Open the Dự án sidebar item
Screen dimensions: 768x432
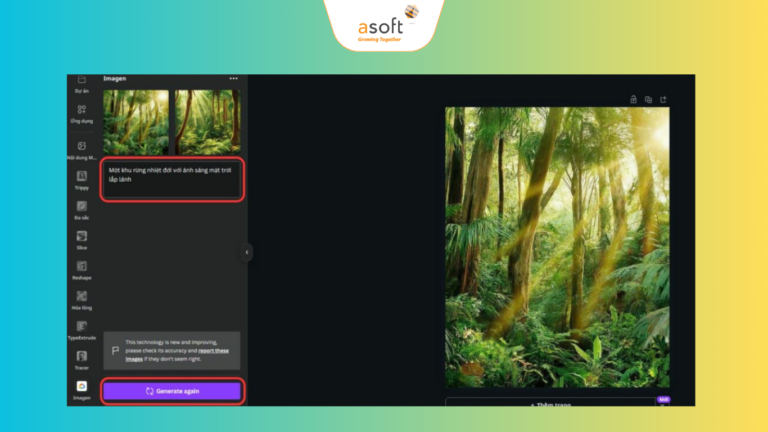[x=81, y=82]
